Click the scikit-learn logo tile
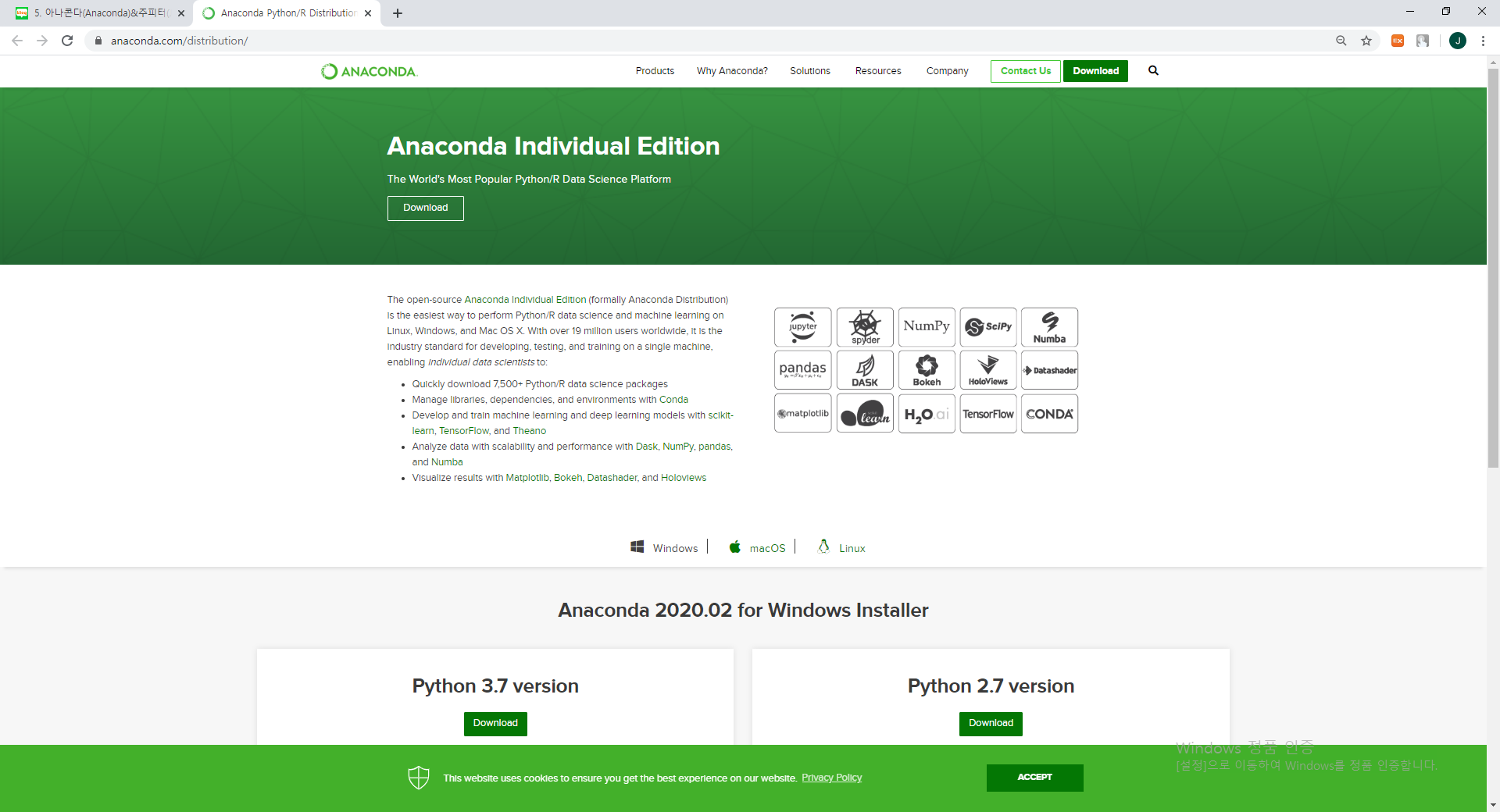 tap(865, 414)
